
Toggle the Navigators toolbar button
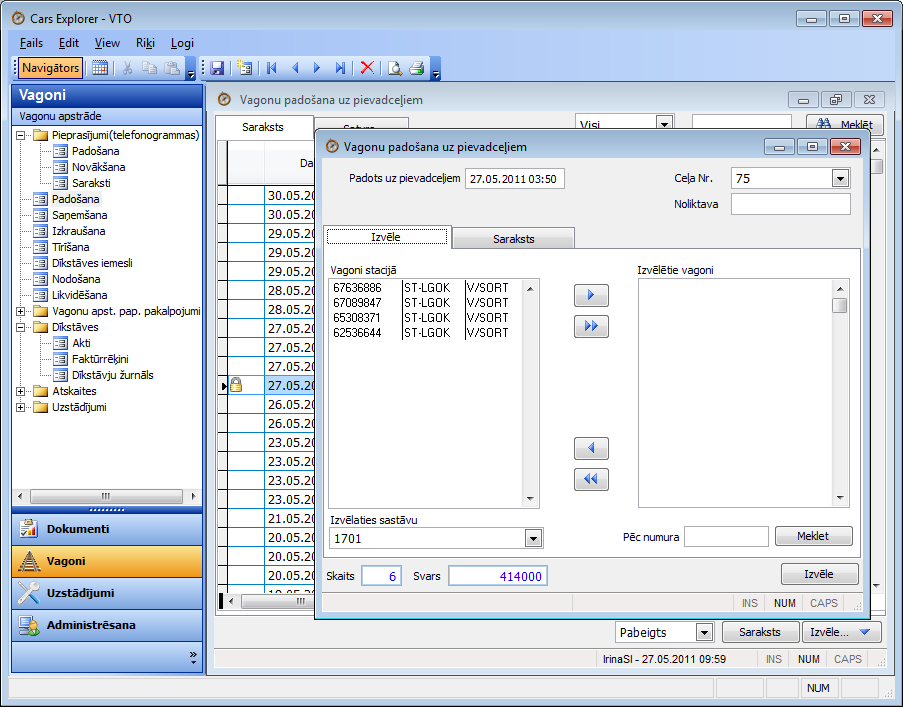(x=50, y=68)
